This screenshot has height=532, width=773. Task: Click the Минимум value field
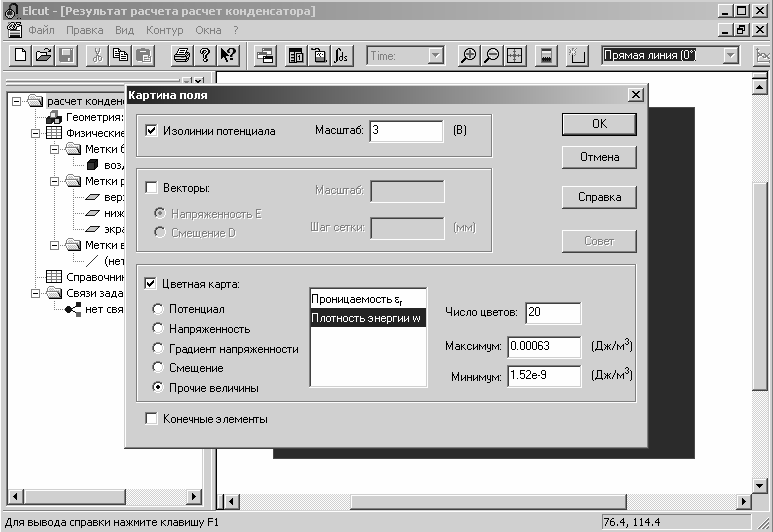(x=544, y=376)
